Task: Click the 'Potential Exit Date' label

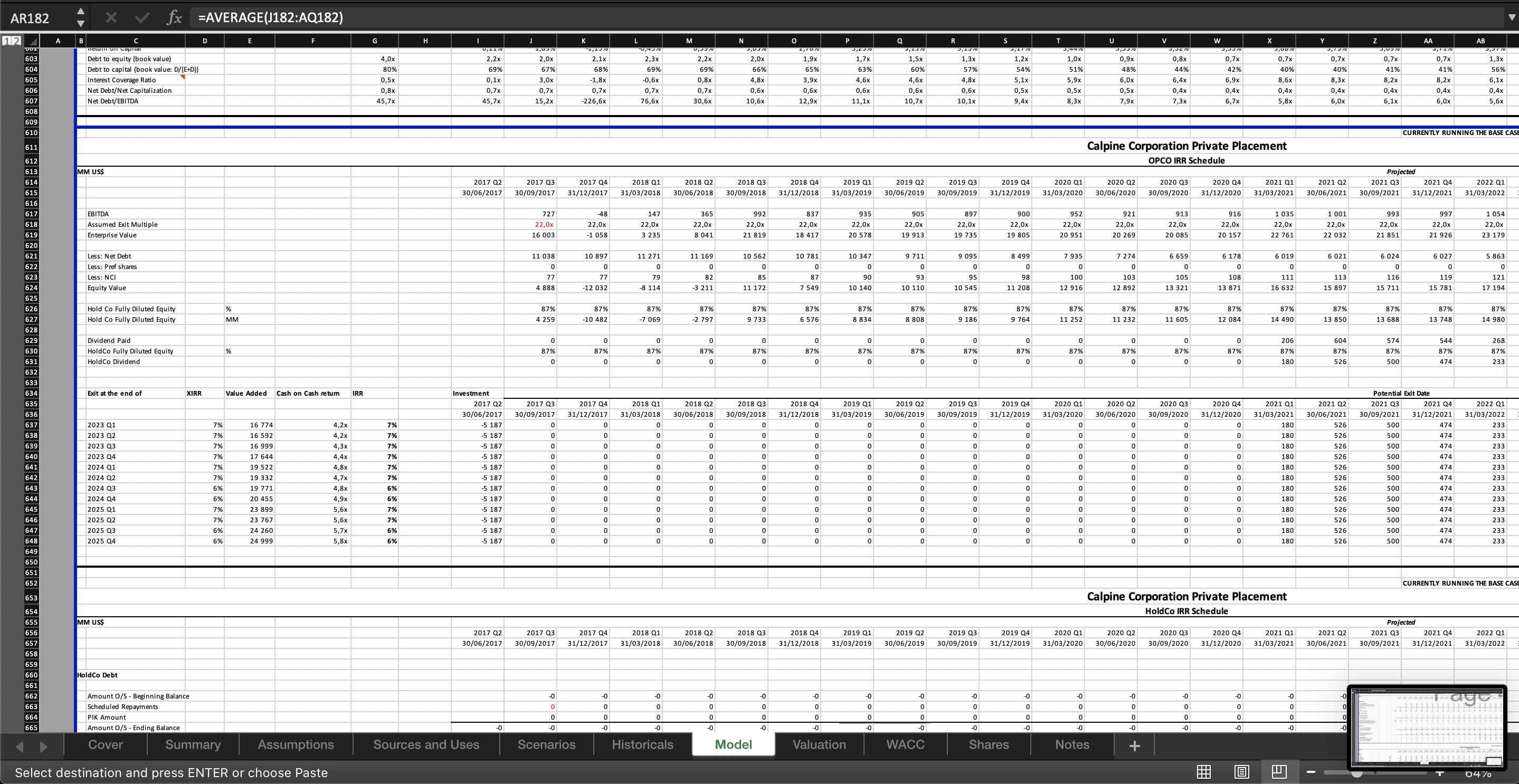Action: (1401, 394)
